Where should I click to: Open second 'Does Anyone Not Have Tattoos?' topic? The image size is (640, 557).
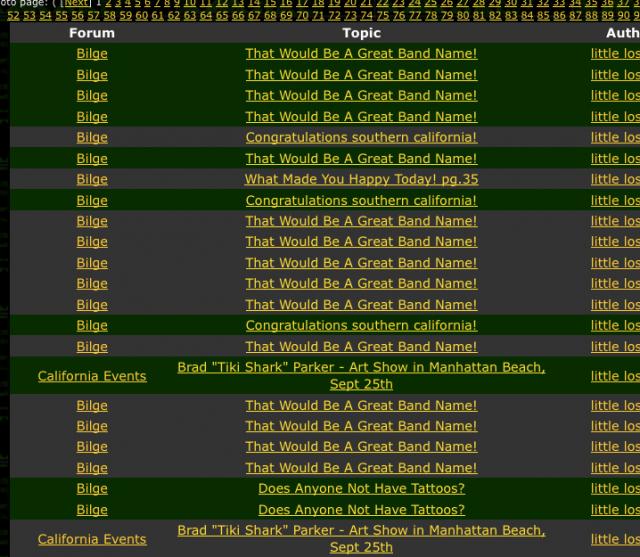click(x=361, y=510)
